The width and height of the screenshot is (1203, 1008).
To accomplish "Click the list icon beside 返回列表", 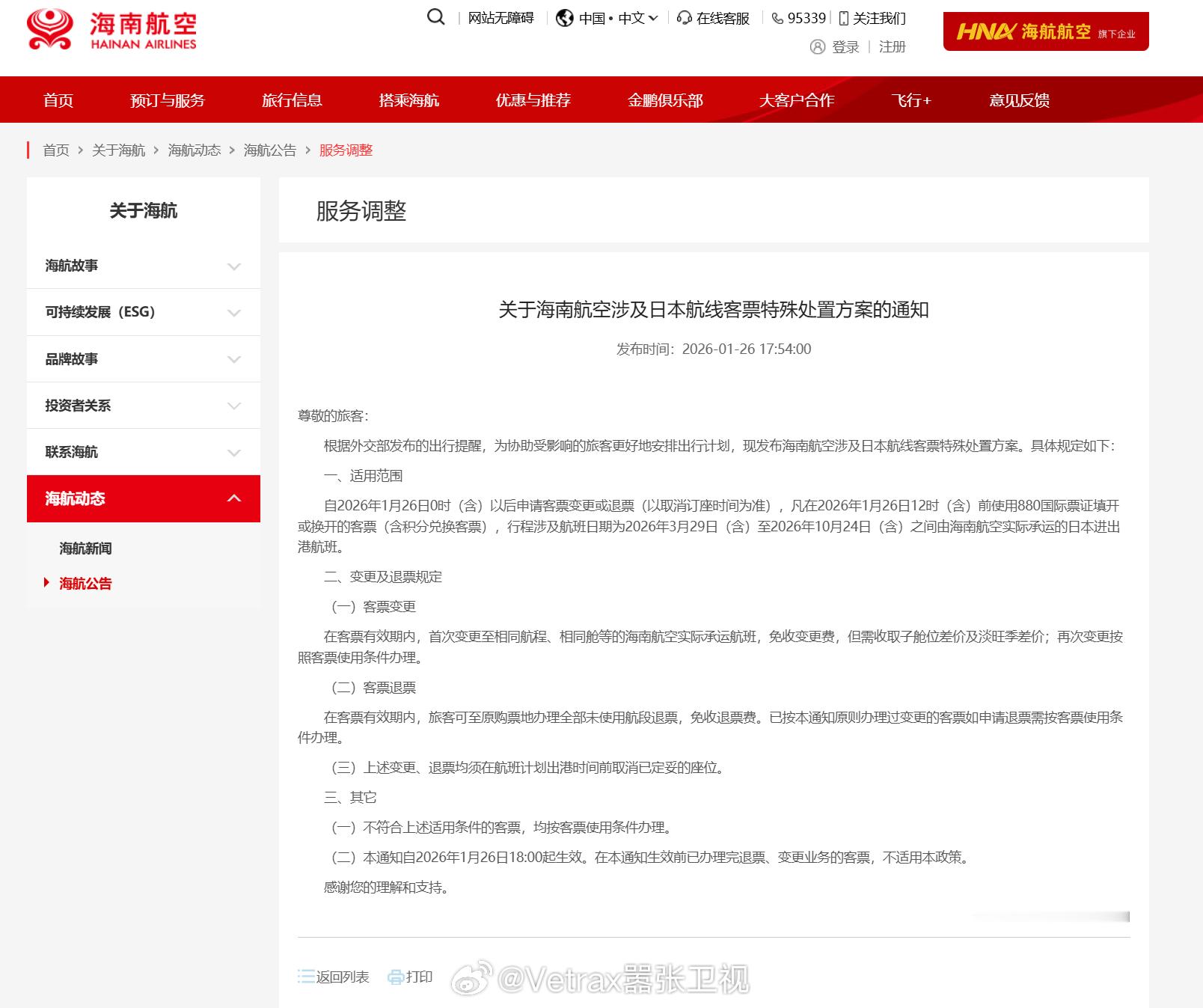I will 306,977.
